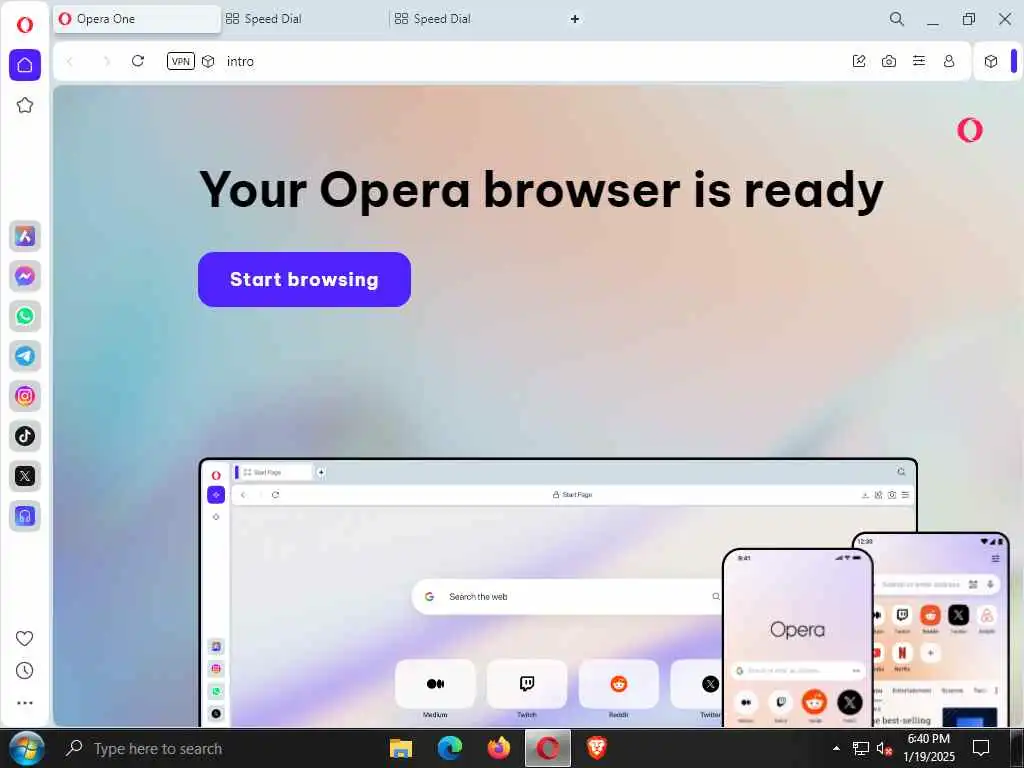This screenshot has height=768, width=1024.
Task: Open the profile account icon
Action: pyautogui.click(x=949, y=61)
